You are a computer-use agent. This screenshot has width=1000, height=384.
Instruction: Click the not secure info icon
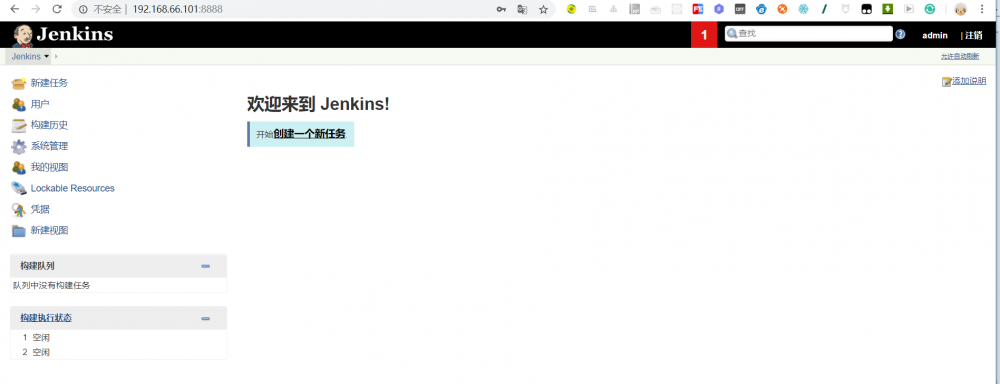click(83, 10)
